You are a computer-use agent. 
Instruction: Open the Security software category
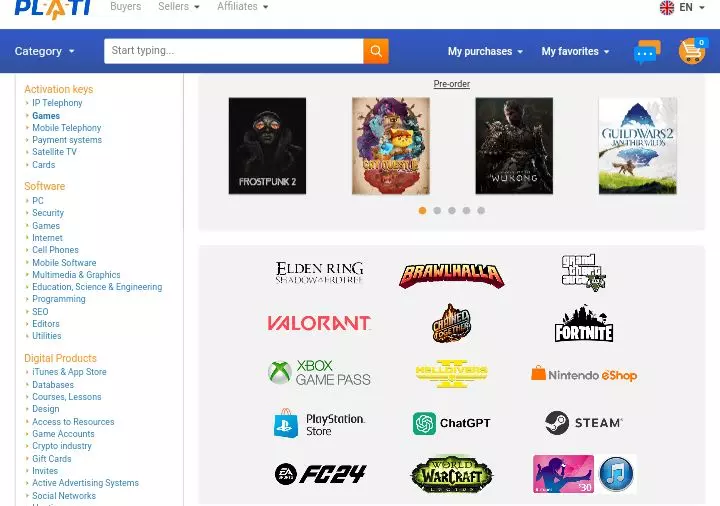(x=48, y=213)
